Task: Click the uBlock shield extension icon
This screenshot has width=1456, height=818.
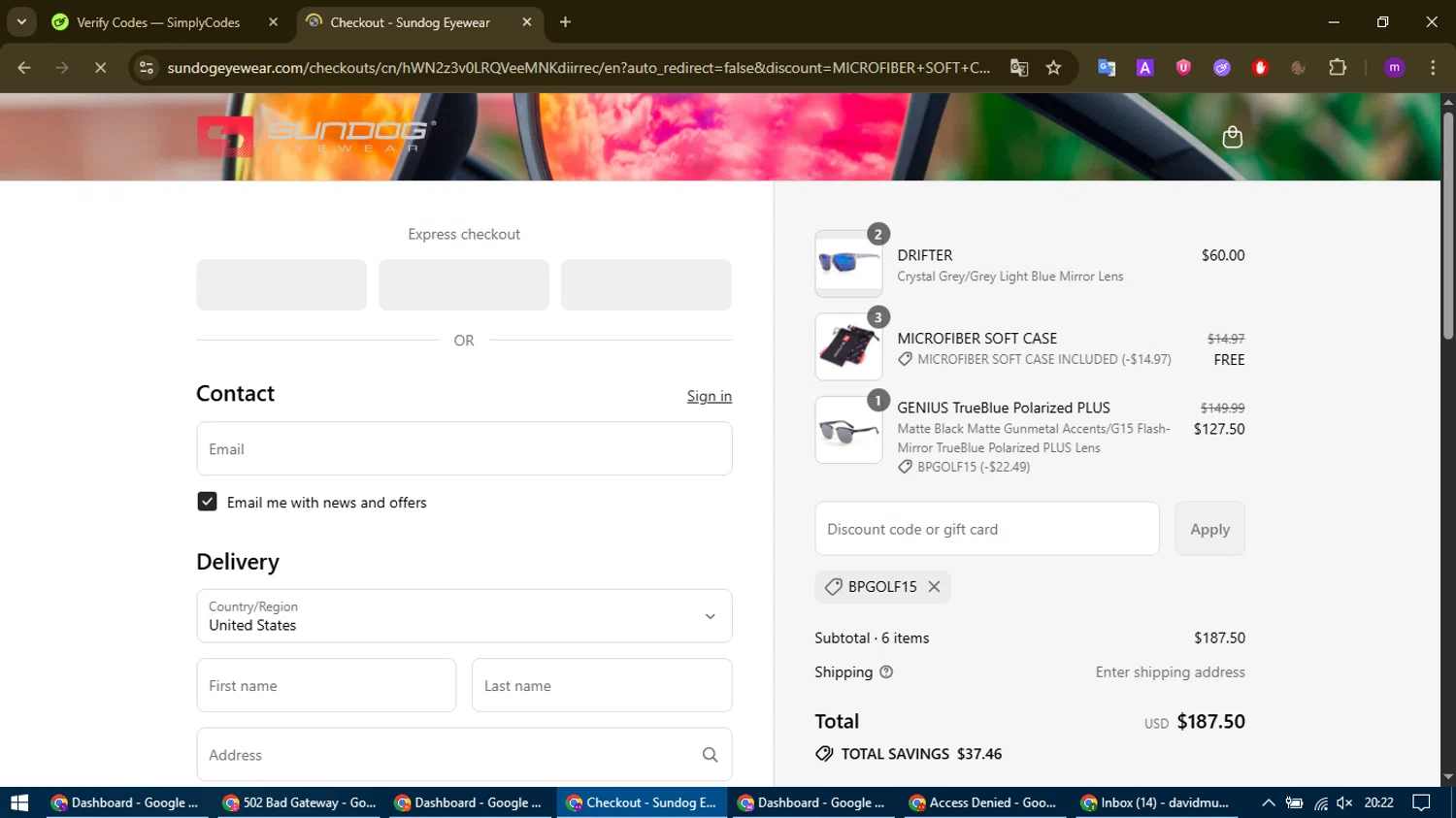Action: [x=1183, y=68]
